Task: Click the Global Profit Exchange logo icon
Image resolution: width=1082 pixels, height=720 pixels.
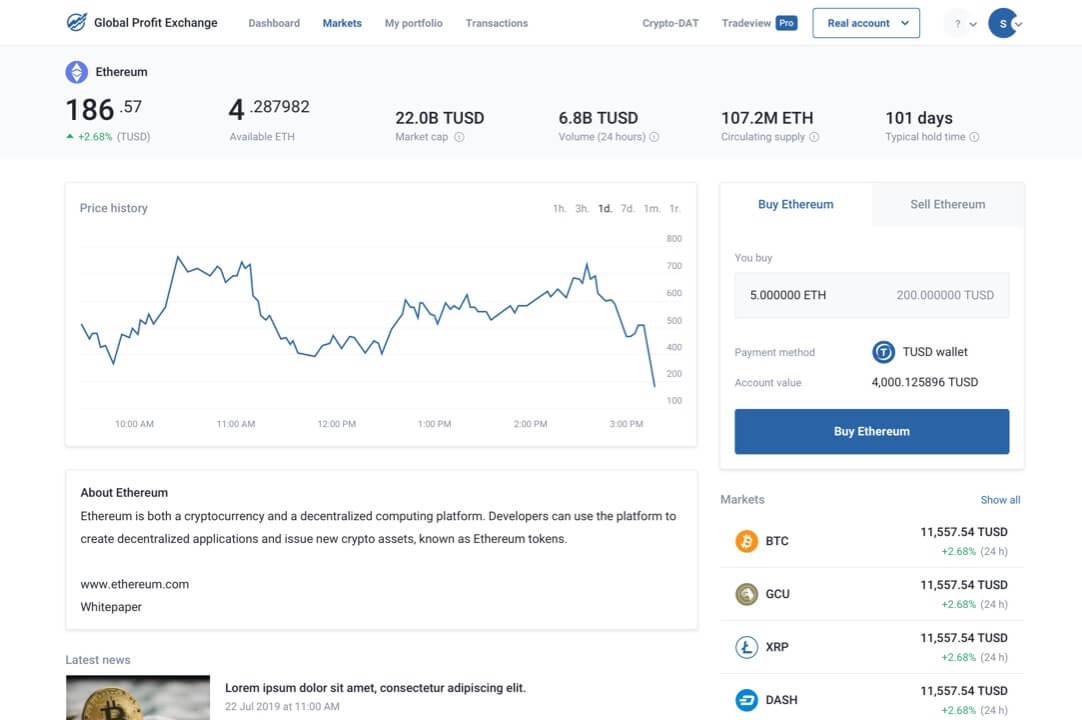Action: 77,22
